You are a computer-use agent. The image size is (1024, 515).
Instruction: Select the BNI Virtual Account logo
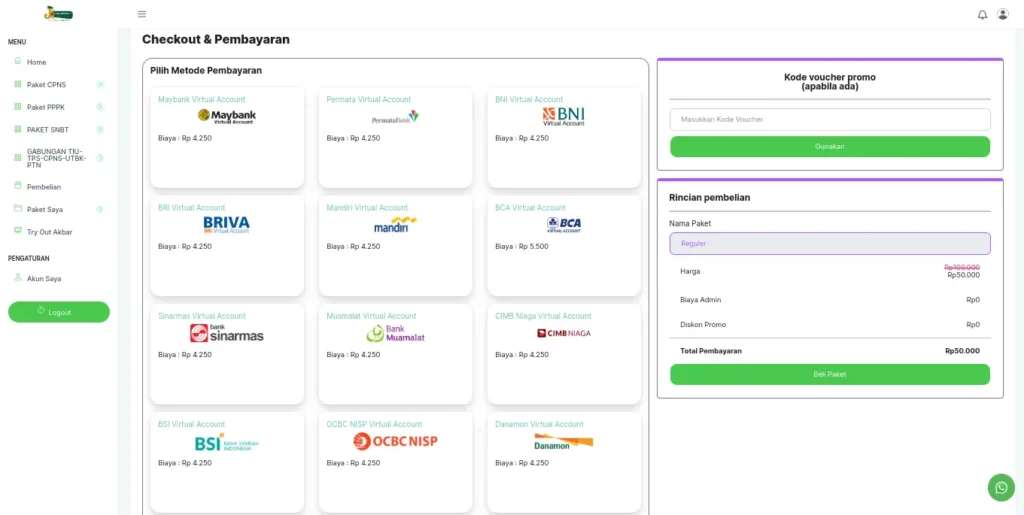[x=564, y=116]
